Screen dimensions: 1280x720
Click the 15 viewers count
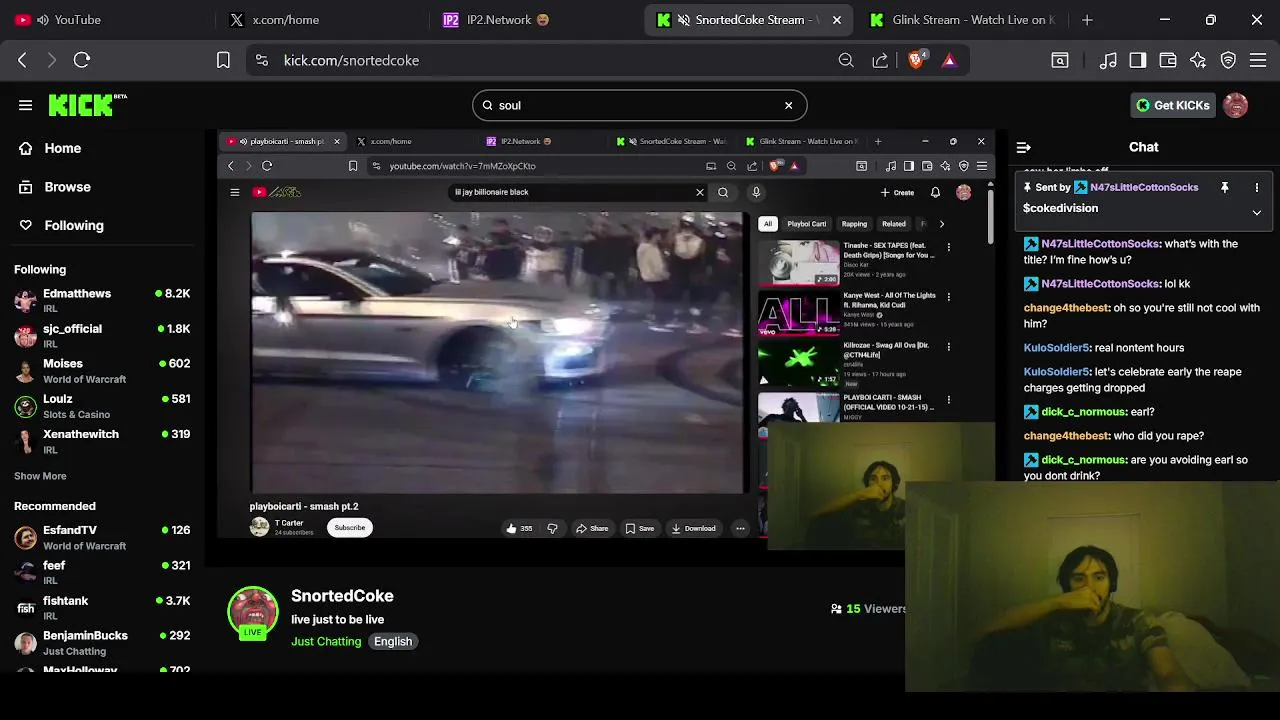tap(868, 608)
